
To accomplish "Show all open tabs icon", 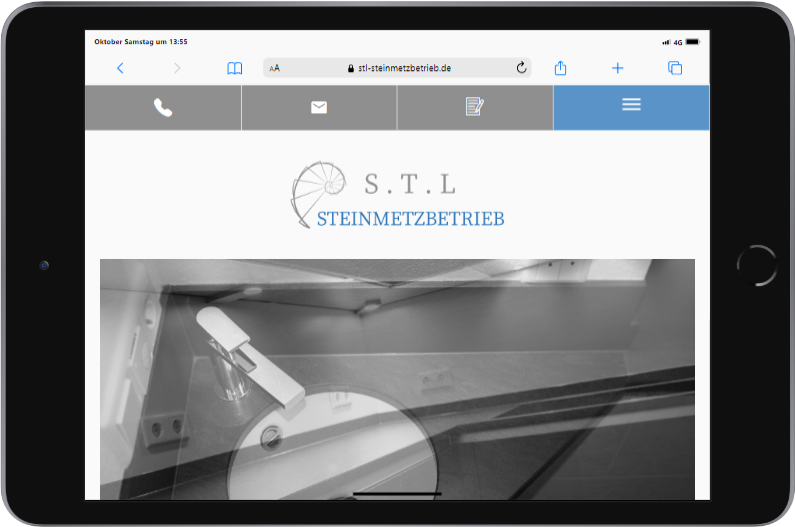I will (x=675, y=68).
